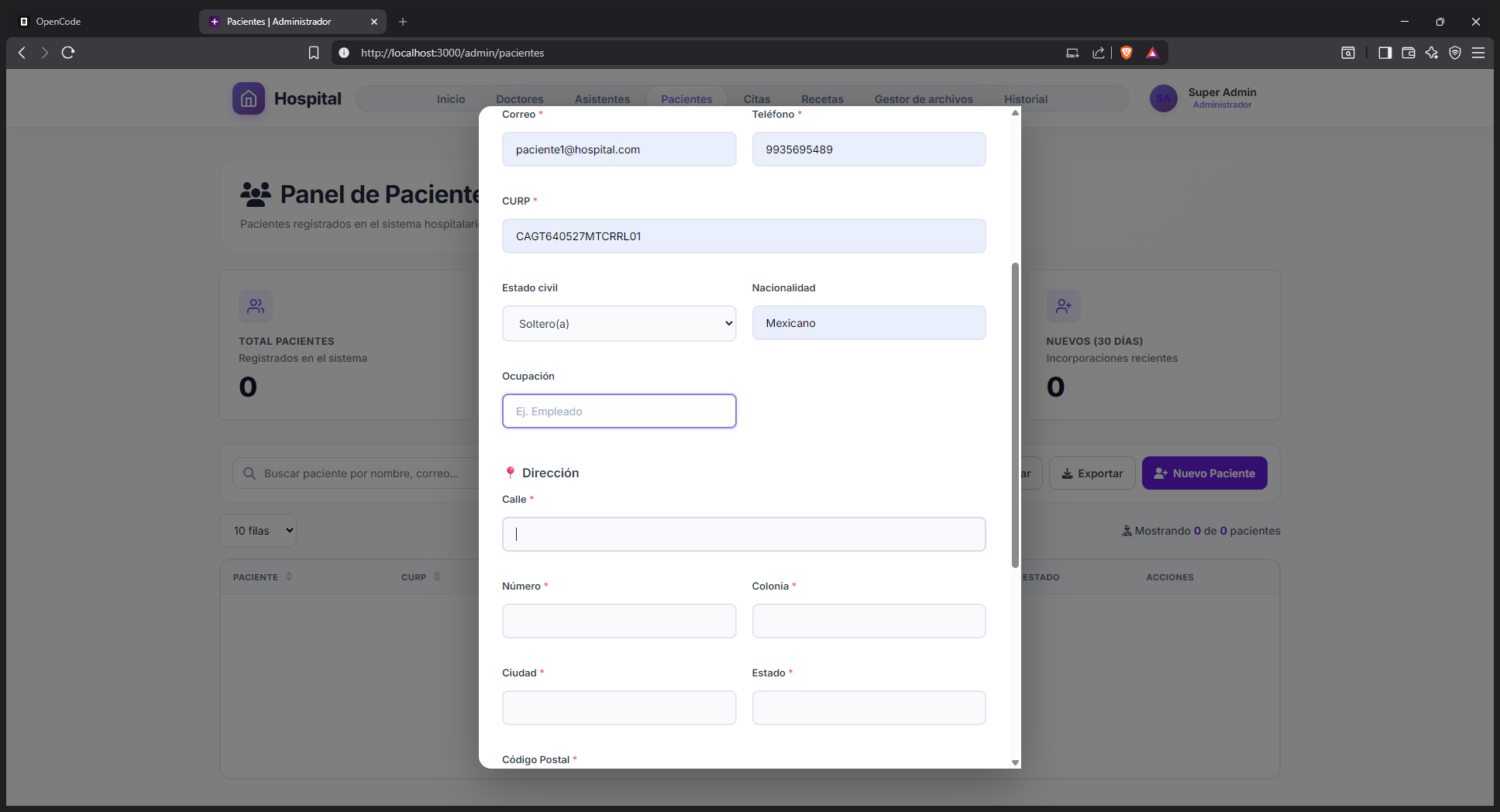Click the Total Pacientes card icon
Screen dimensions: 1500x812
(256, 306)
